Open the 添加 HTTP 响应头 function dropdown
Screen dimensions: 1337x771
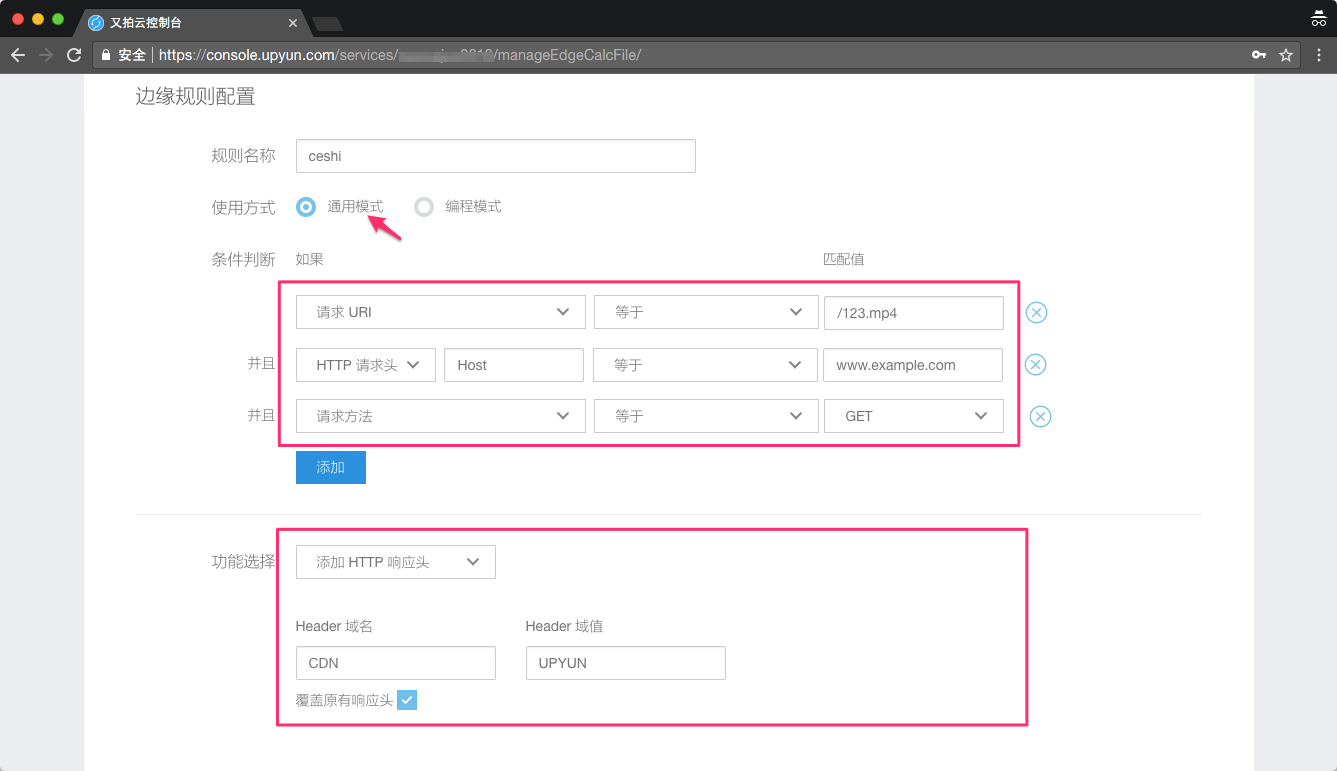395,562
